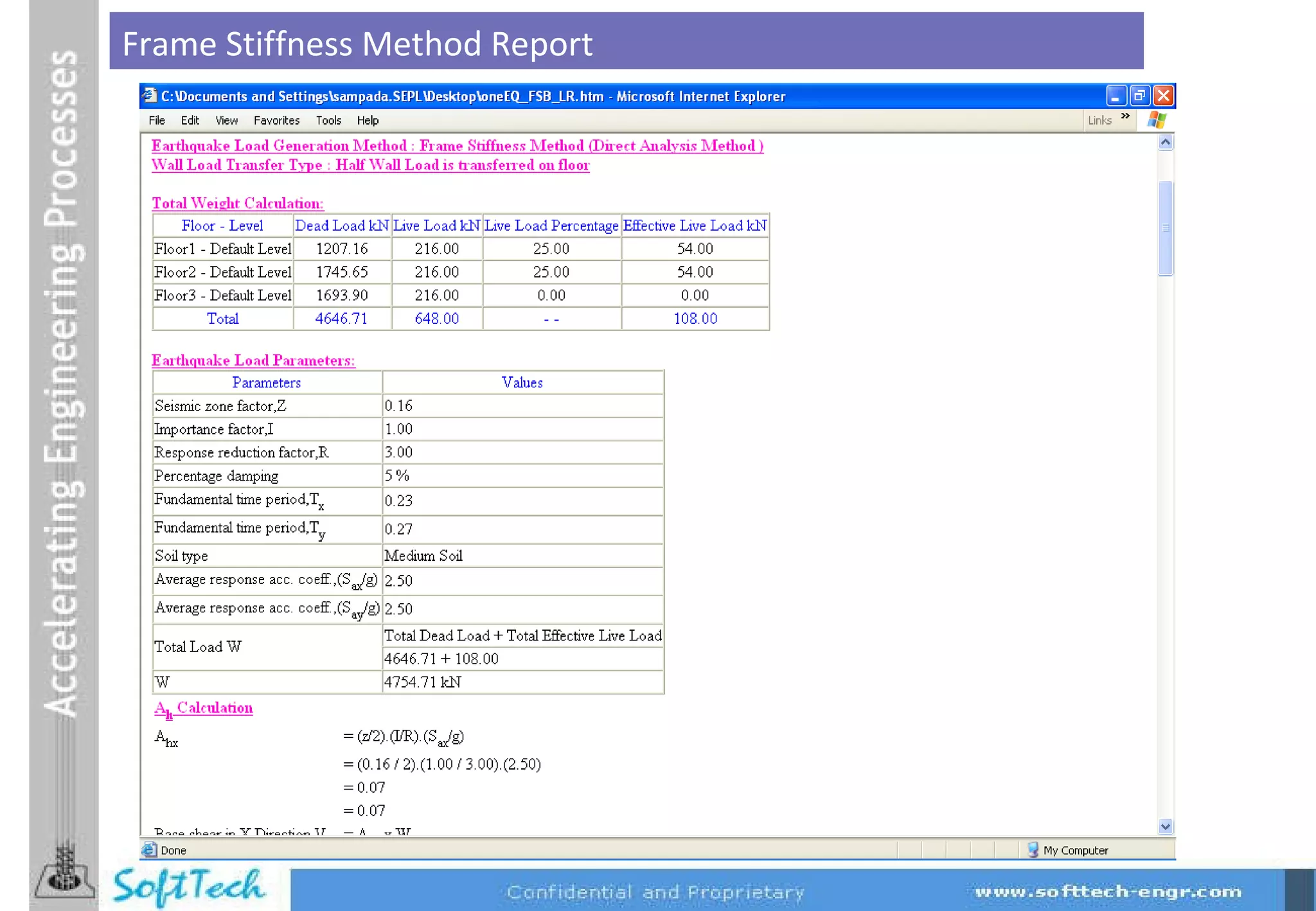
Task: Click the Earthquake Load Parameters heading
Action: click(x=253, y=360)
